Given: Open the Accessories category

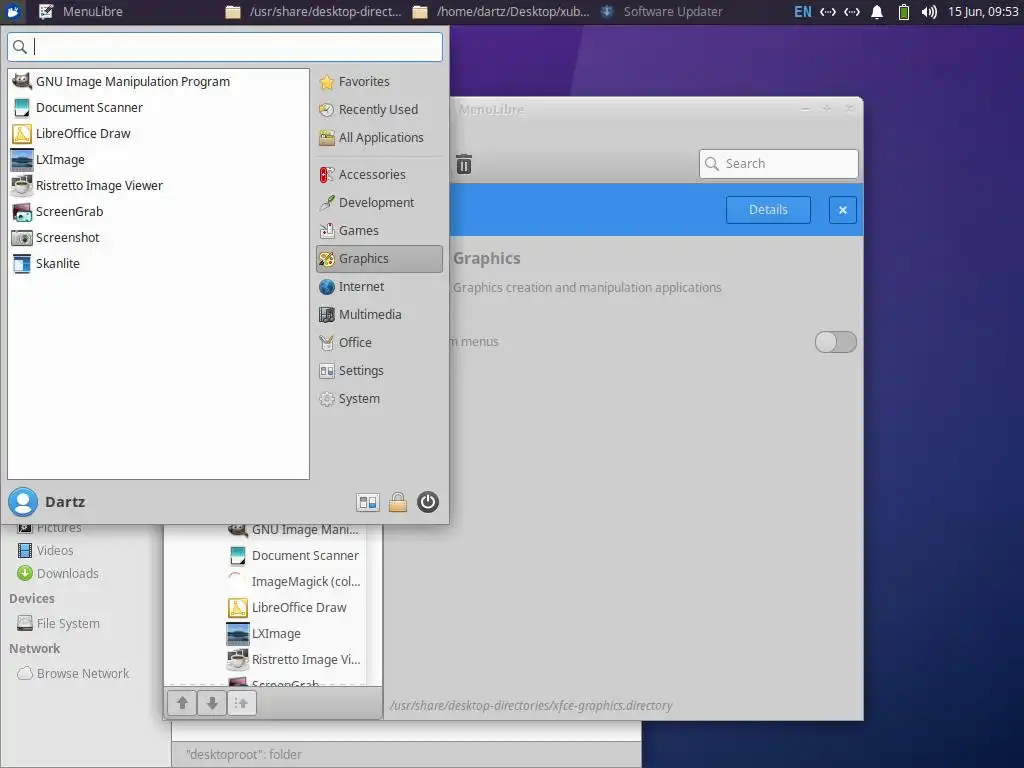Looking at the screenshot, I should (379, 174).
